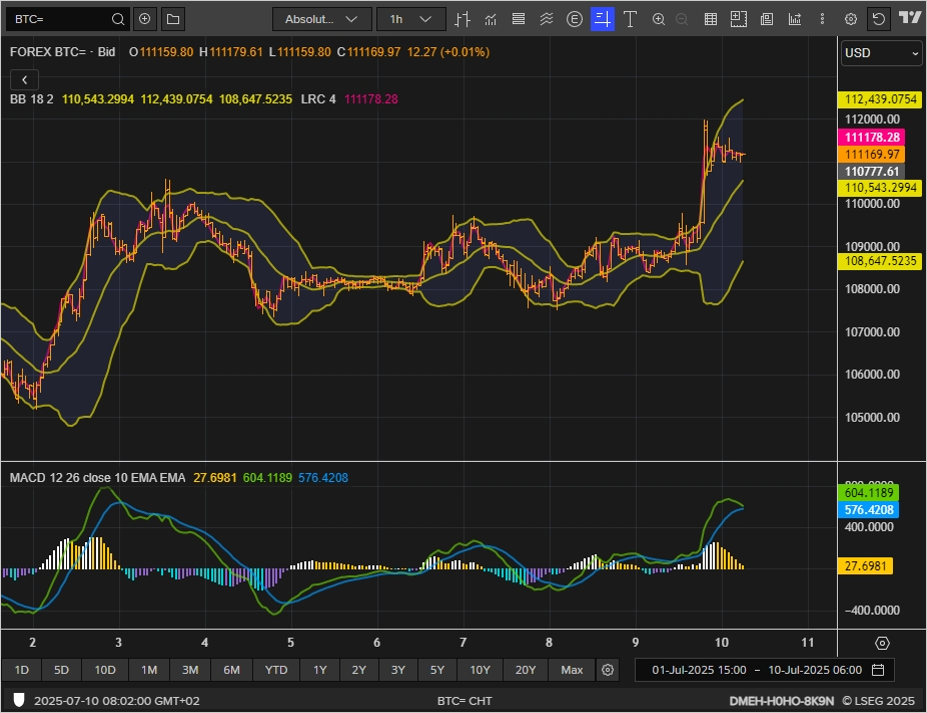Show the data table grid icon

711,20
